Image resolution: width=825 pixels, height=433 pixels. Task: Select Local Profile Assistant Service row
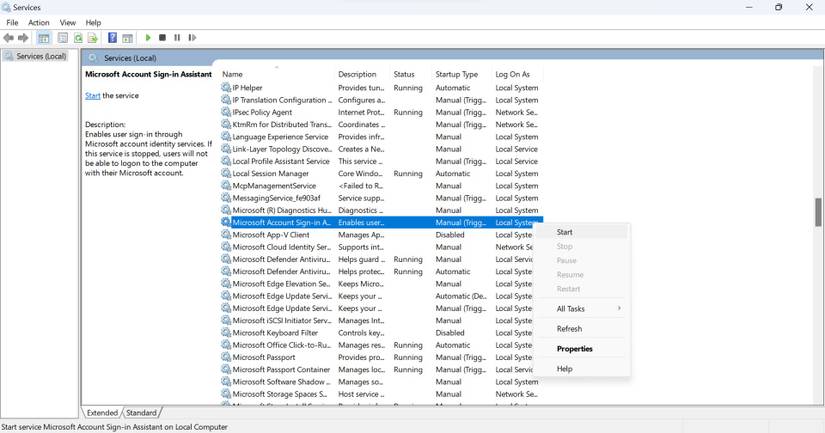381,161
